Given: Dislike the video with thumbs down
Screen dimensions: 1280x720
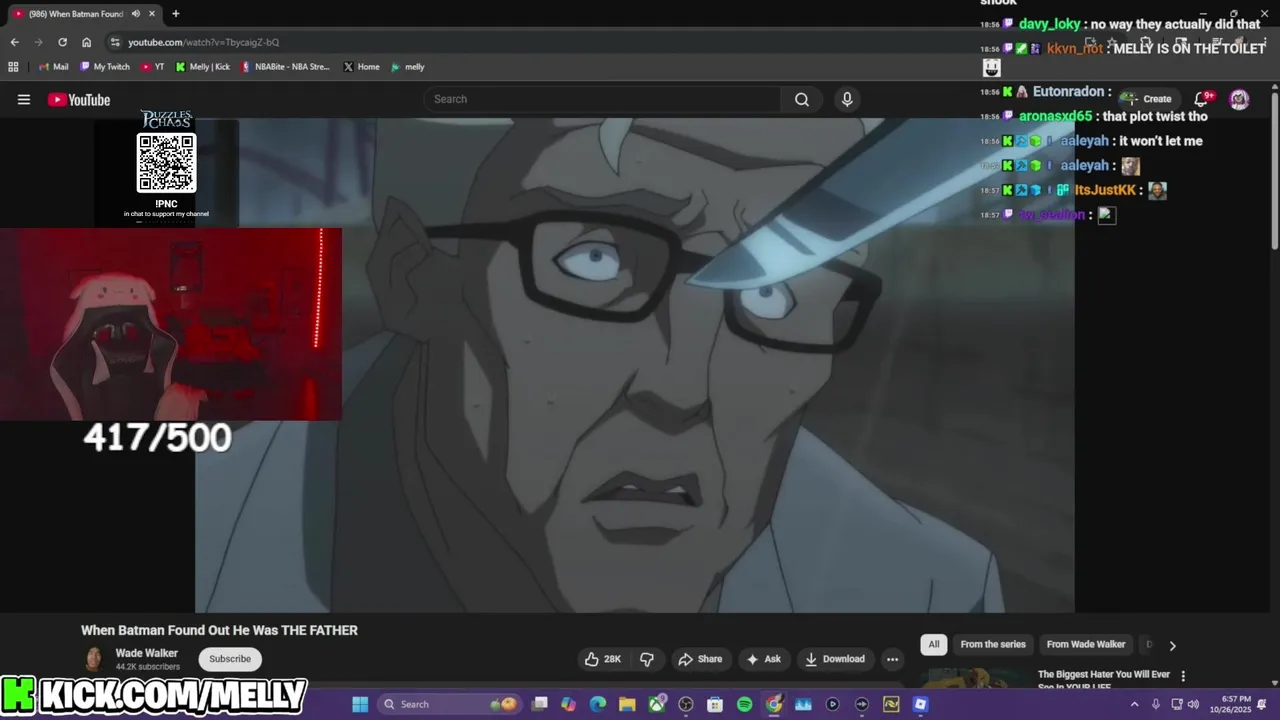Looking at the screenshot, I should pyautogui.click(x=647, y=659).
